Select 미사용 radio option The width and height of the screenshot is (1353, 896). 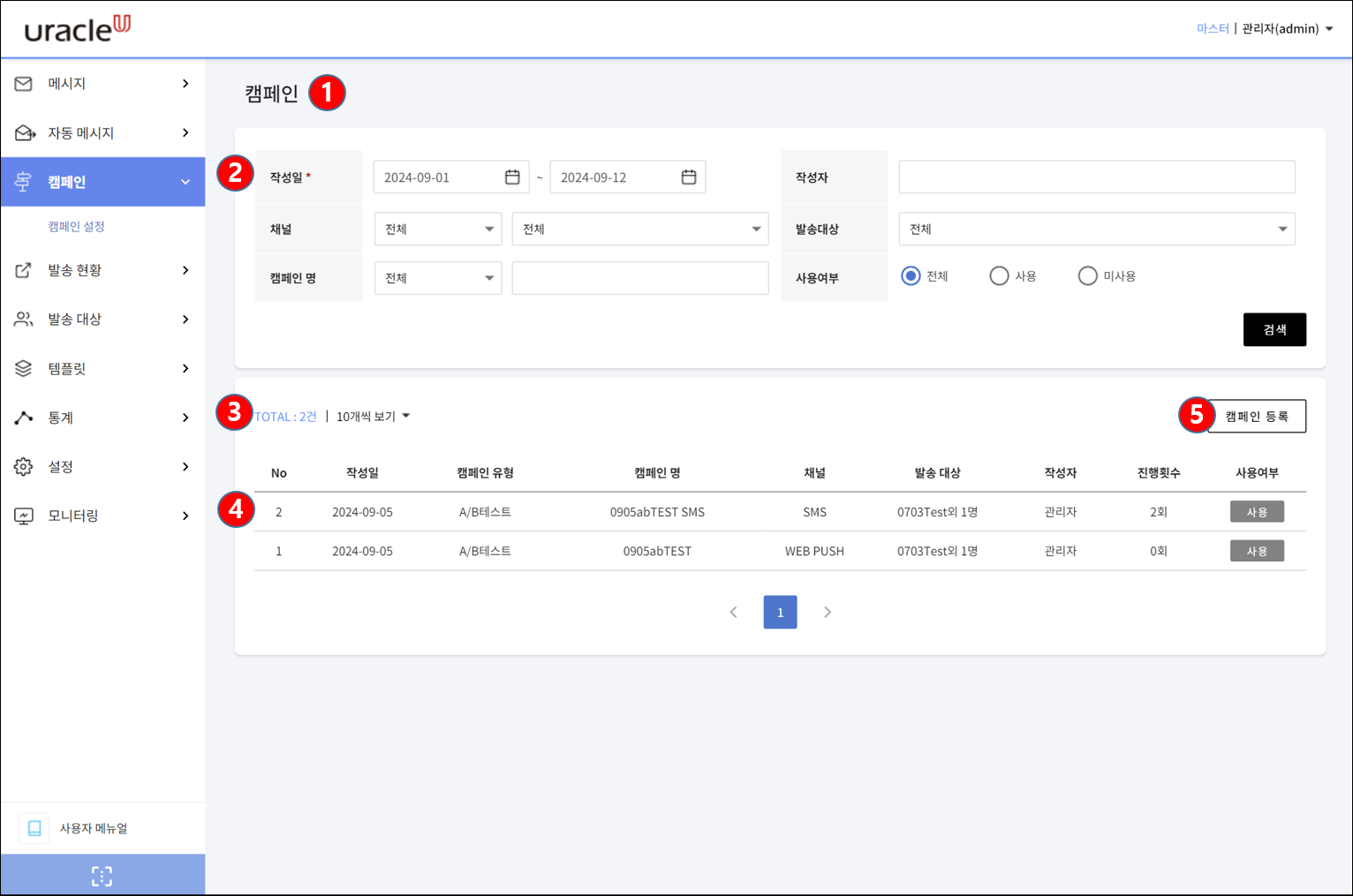(1088, 276)
